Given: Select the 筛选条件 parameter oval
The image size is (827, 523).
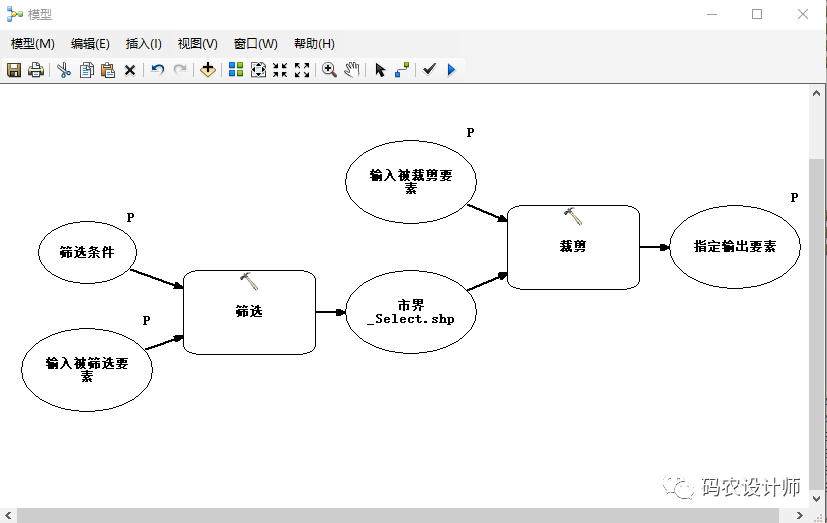Looking at the screenshot, I should [x=87, y=252].
